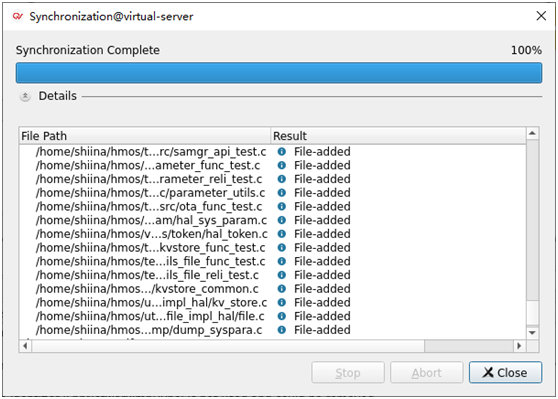Click the 100% progress label
This screenshot has width=558, height=399.
click(526, 50)
